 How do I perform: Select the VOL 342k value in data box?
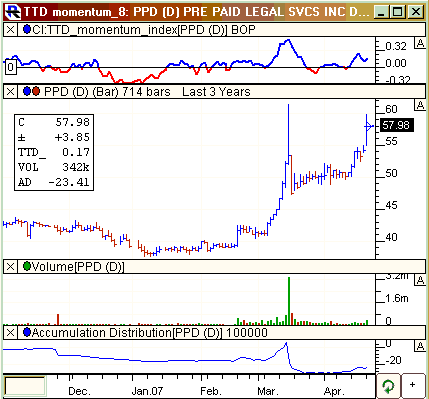click(76, 167)
